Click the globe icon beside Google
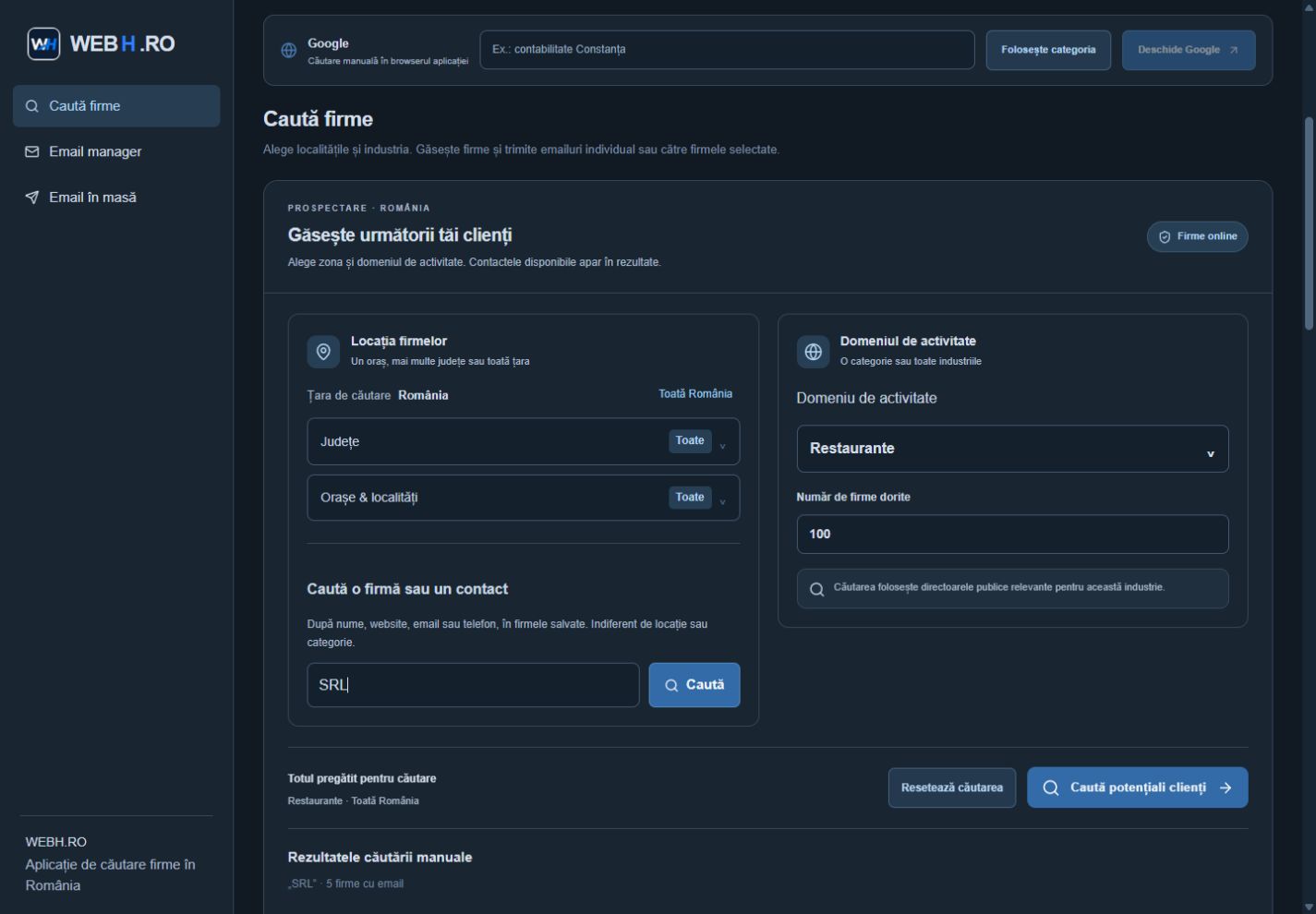The height and width of the screenshot is (914, 1316). coord(289,50)
